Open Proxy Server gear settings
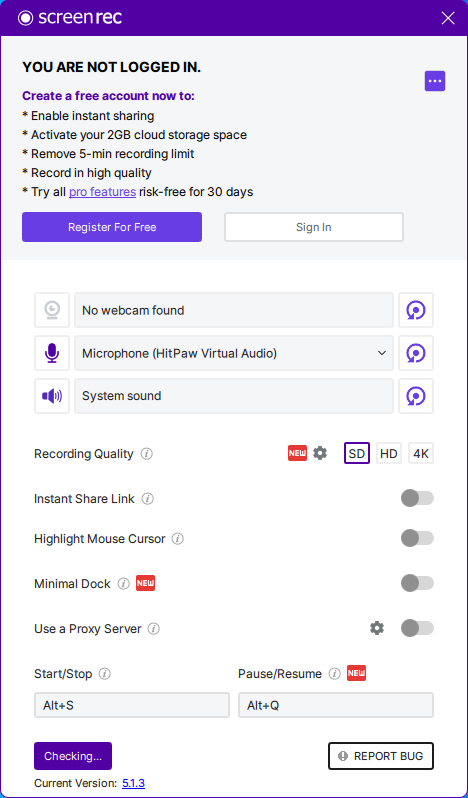The width and height of the screenshot is (468, 798). point(377,629)
